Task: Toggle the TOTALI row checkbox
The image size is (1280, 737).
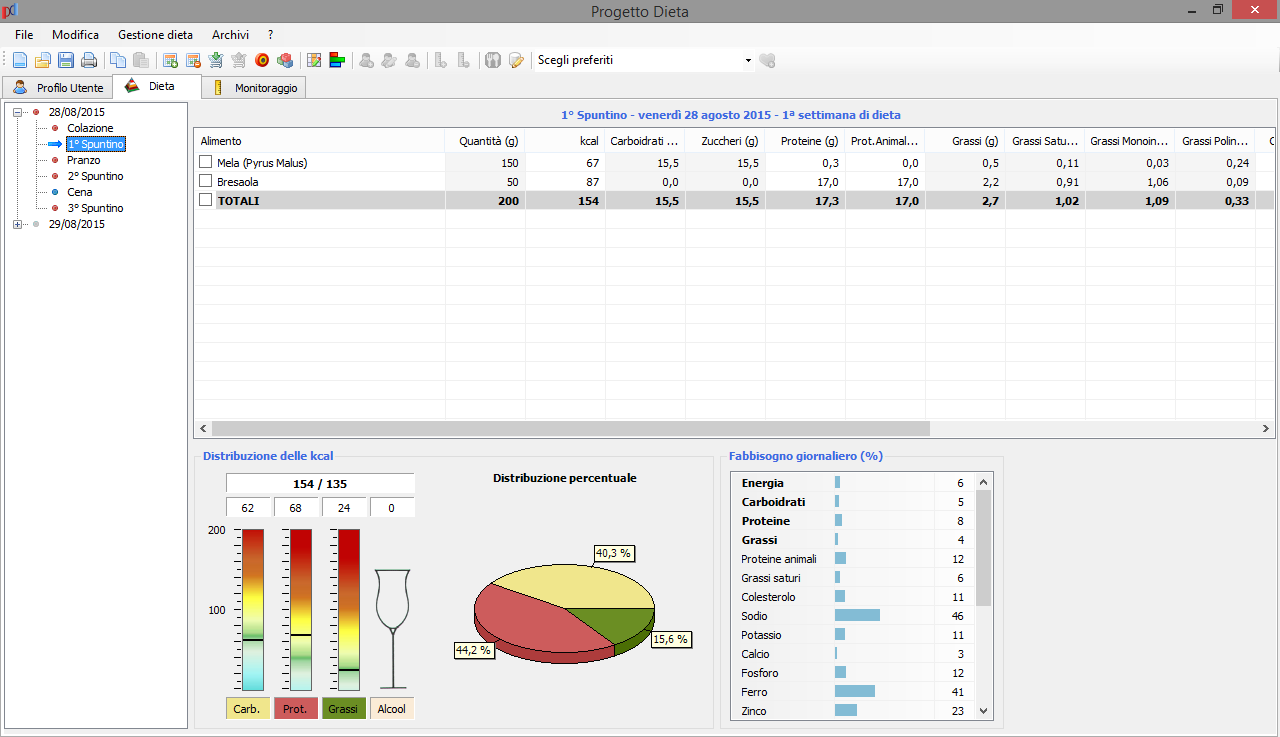Action: [206, 200]
